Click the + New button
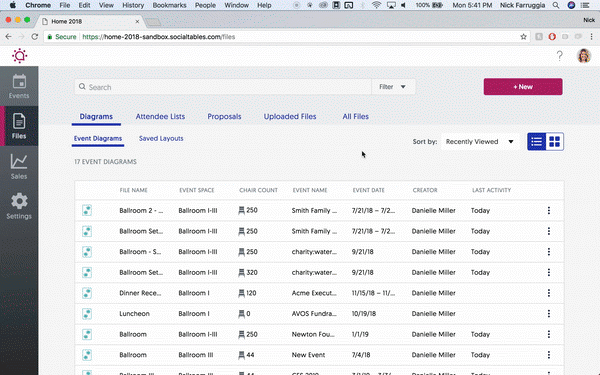 click(x=523, y=87)
